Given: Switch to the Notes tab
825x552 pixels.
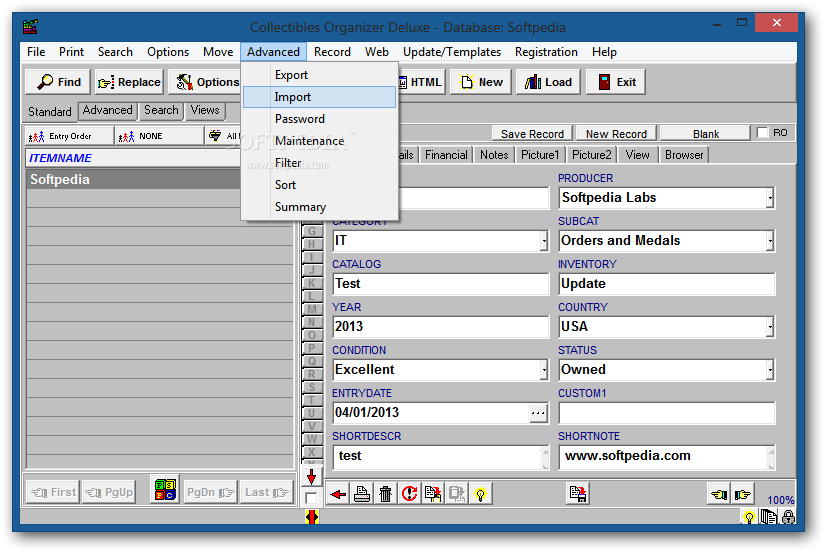Looking at the screenshot, I should tap(494, 155).
